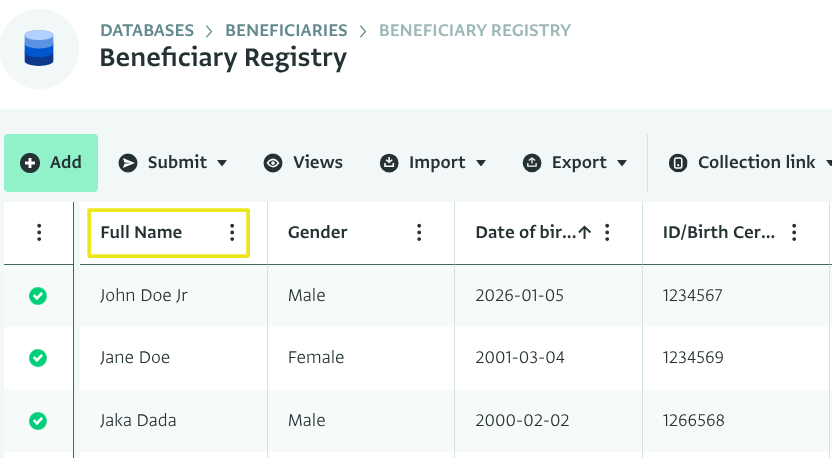Screen dimensions: 832x458
Task: Click the sort arrow on Date of birth
Action: [x=586, y=233]
